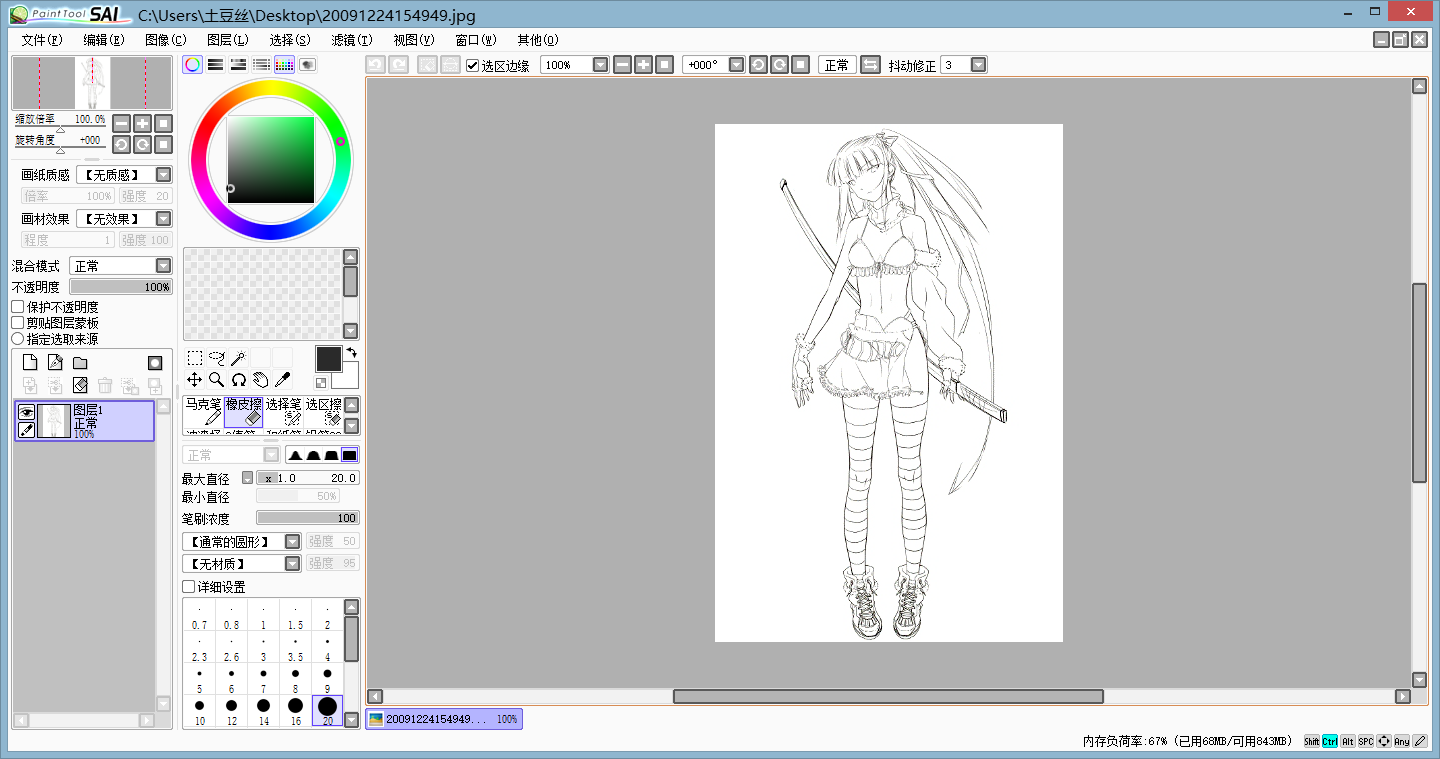Select the magic wand selection tool
This screenshot has height=759, width=1440.
(238, 358)
